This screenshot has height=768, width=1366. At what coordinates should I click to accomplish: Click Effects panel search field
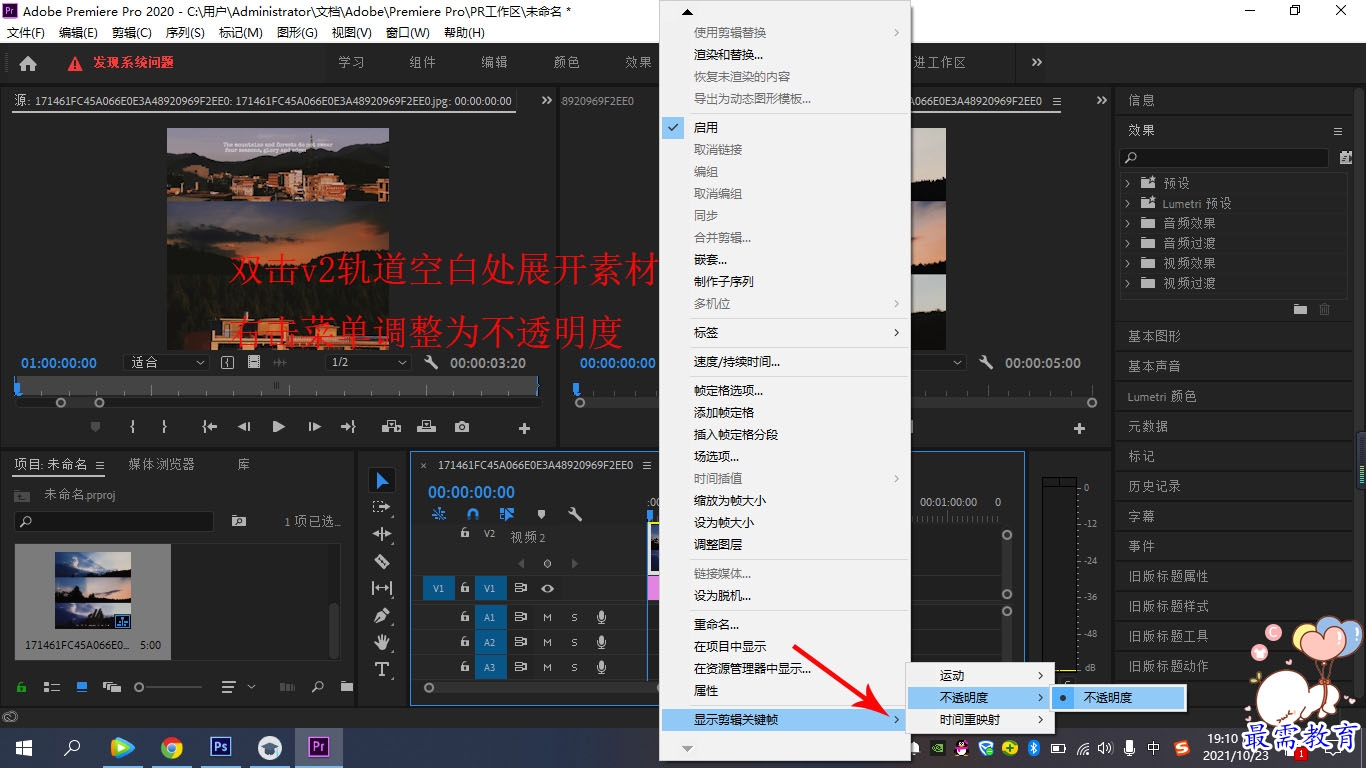[1224, 158]
